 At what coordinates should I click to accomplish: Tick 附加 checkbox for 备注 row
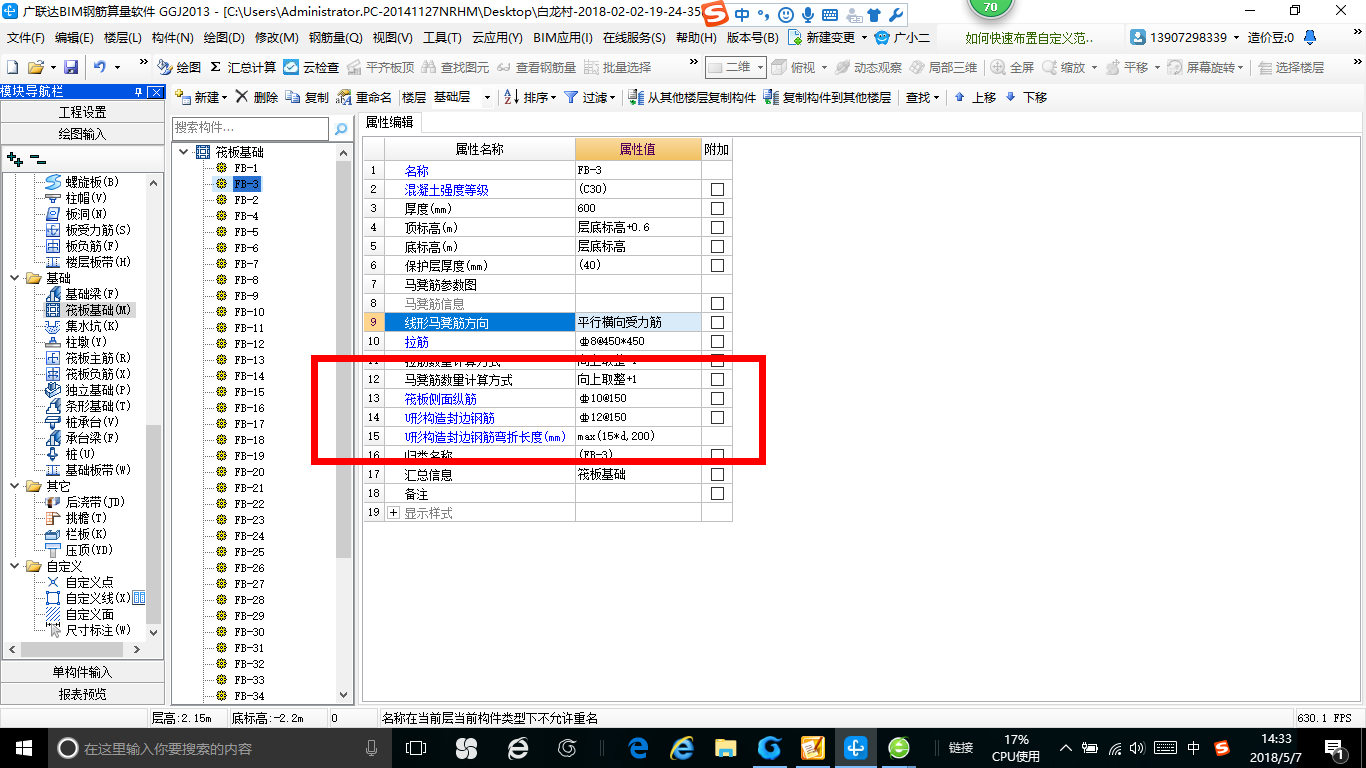[717, 494]
